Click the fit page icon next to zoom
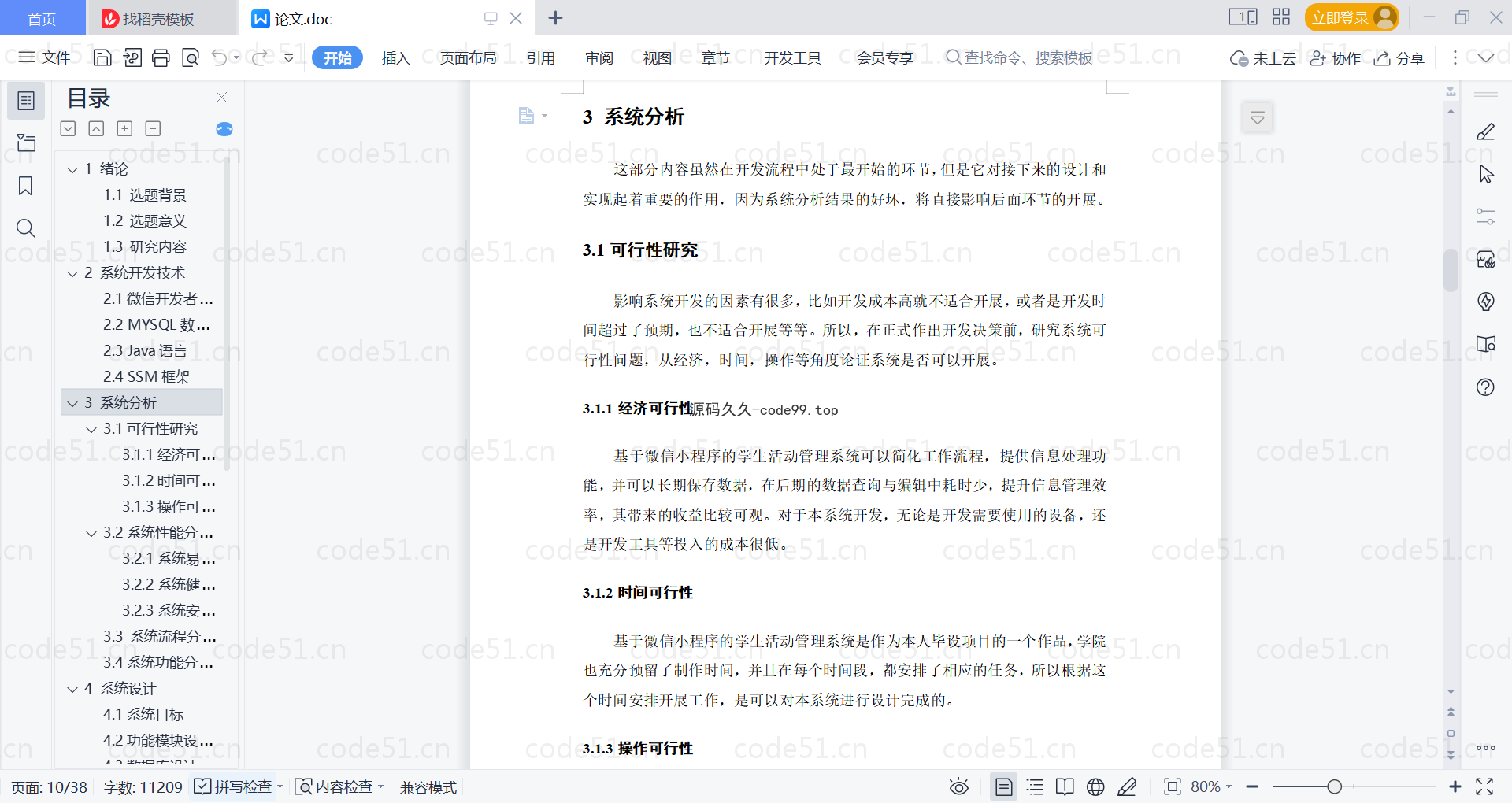Image resolution: width=1512 pixels, height=803 pixels. [x=1173, y=786]
